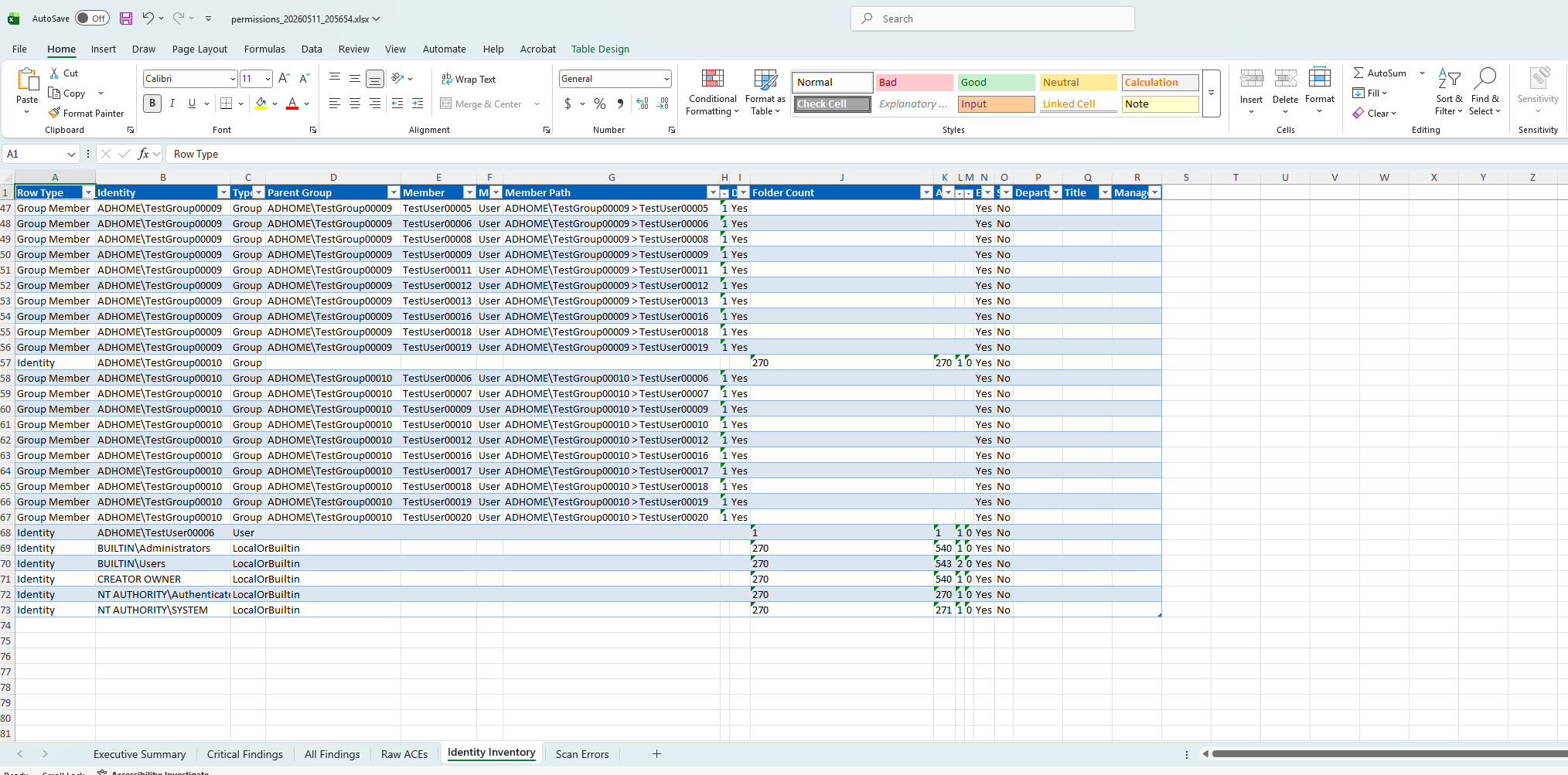
Task: Click Format as Table icon
Action: pyautogui.click(x=765, y=79)
